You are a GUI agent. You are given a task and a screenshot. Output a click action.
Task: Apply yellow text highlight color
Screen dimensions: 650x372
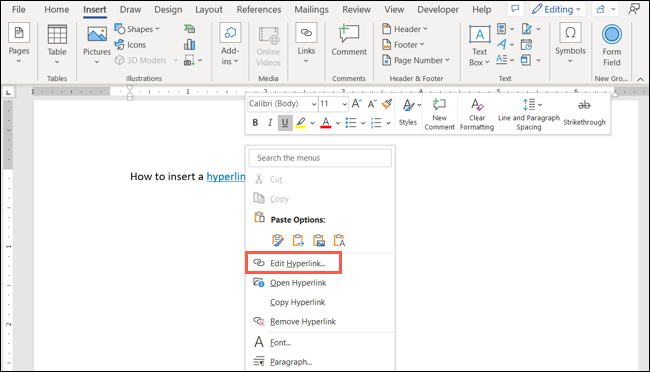[x=301, y=123]
